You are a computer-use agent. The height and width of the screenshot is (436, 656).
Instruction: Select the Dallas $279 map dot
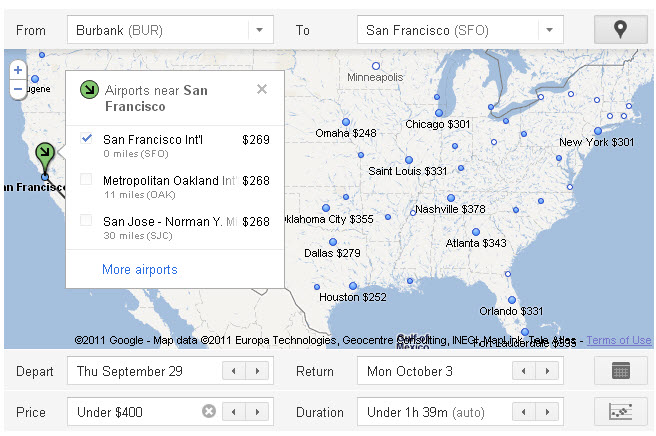(x=333, y=242)
